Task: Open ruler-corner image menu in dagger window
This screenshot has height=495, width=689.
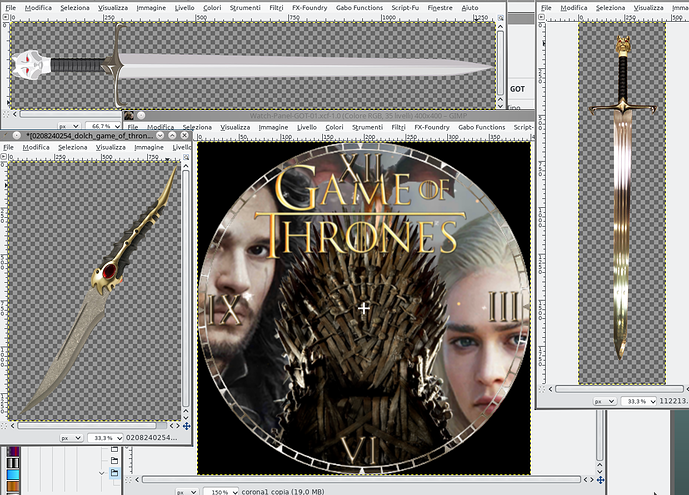Action: coord(4,156)
